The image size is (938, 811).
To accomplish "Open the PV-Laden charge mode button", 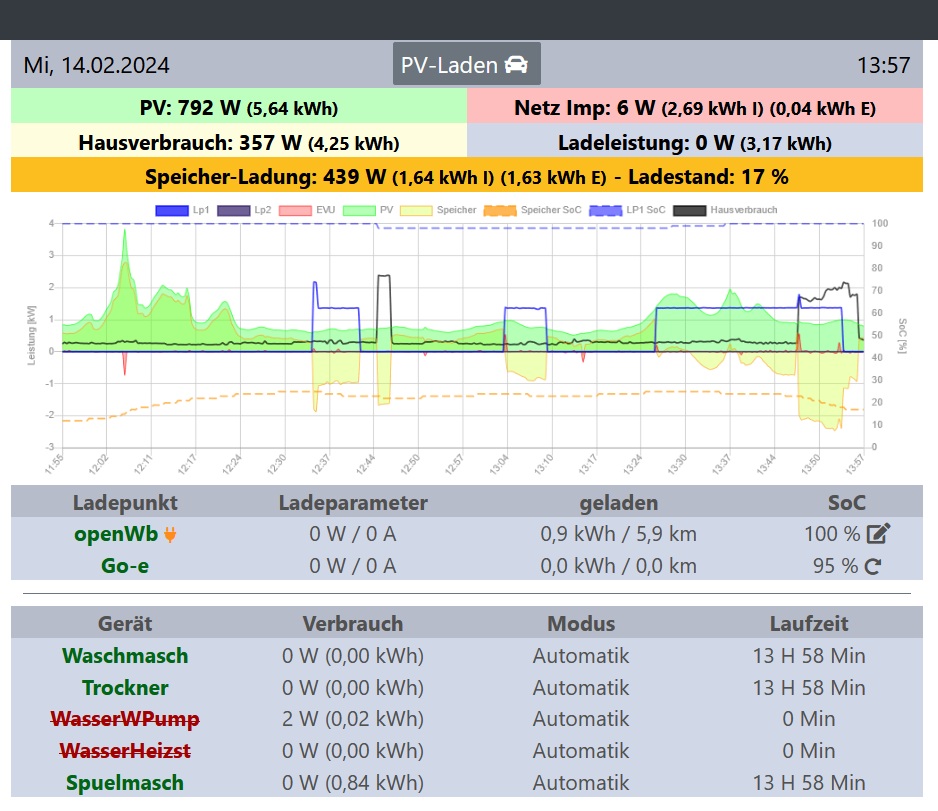I will click(467, 64).
